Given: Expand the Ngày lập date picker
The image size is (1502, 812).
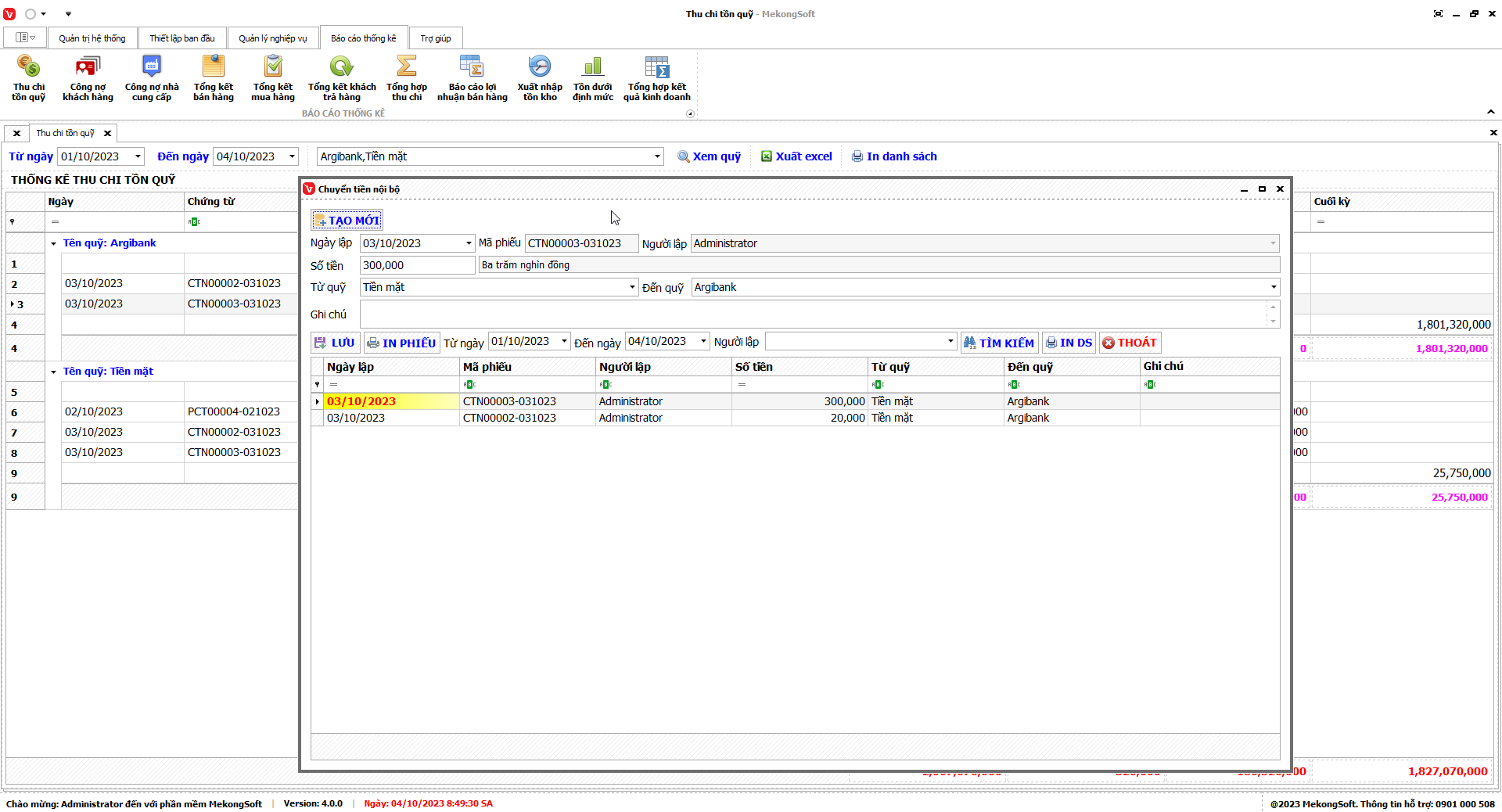Looking at the screenshot, I should point(469,243).
